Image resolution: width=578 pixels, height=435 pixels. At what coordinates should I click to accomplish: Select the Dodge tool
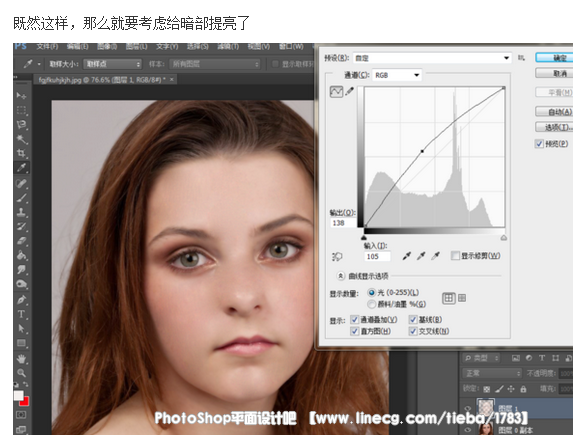(x=21, y=284)
